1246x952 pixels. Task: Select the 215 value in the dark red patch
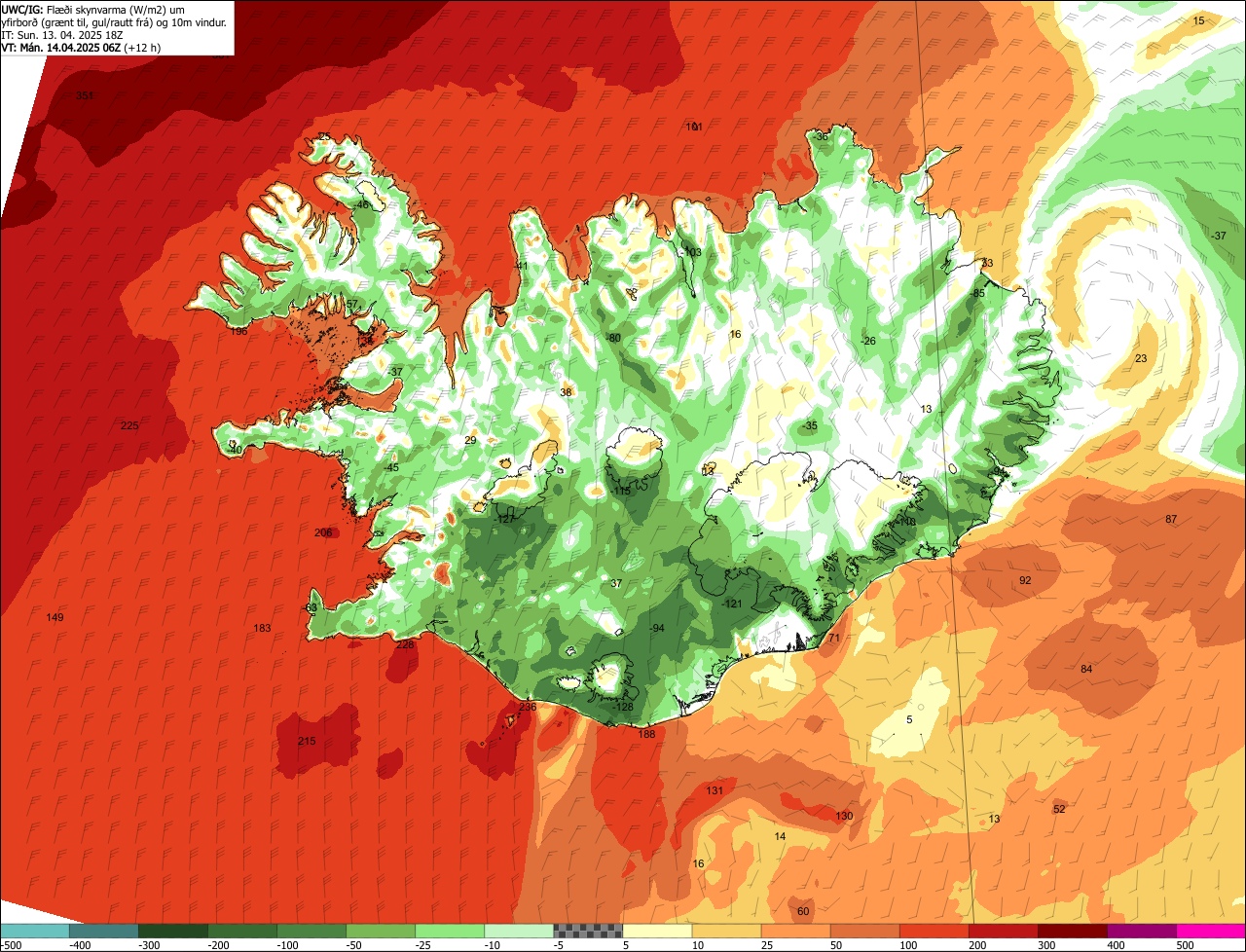tap(307, 742)
